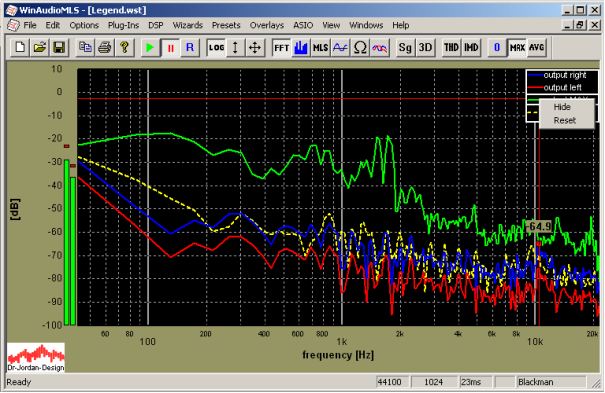Open the Sg spectrogram view
Screen dimensions: 605x393
(x=406, y=48)
